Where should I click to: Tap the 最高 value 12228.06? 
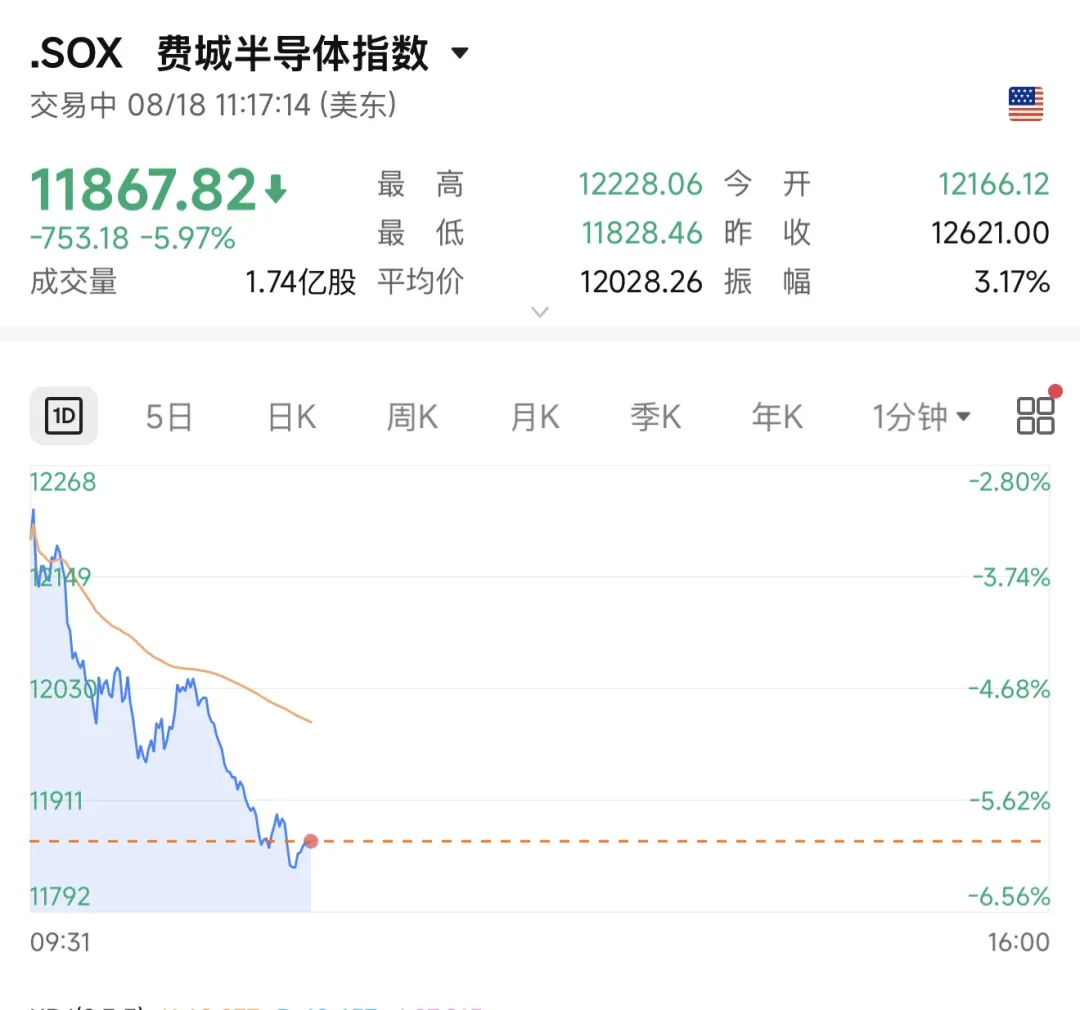point(640,184)
